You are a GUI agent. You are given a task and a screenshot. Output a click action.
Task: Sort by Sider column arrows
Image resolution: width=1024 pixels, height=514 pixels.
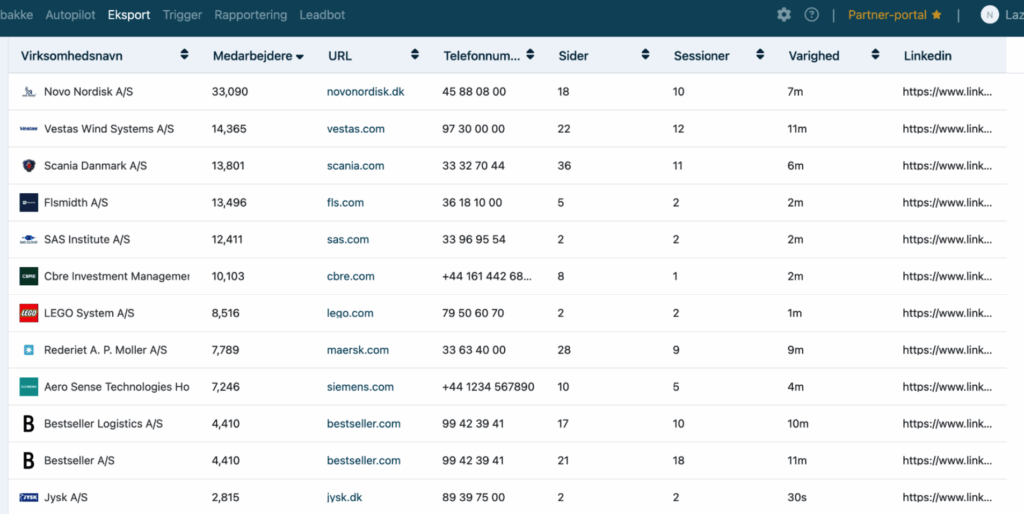point(646,55)
